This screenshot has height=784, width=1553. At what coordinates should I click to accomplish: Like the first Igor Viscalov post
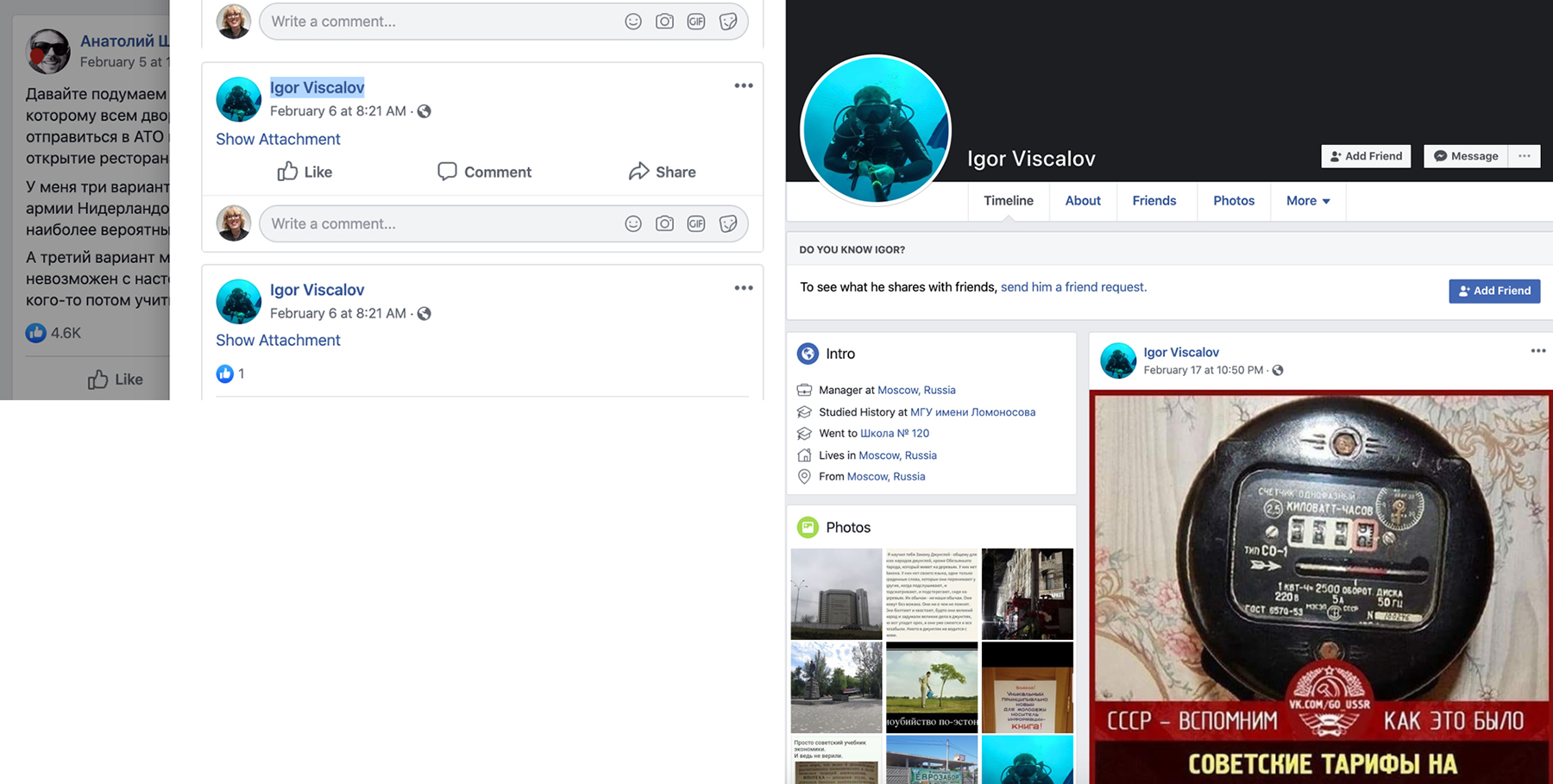(x=305, y=172)
